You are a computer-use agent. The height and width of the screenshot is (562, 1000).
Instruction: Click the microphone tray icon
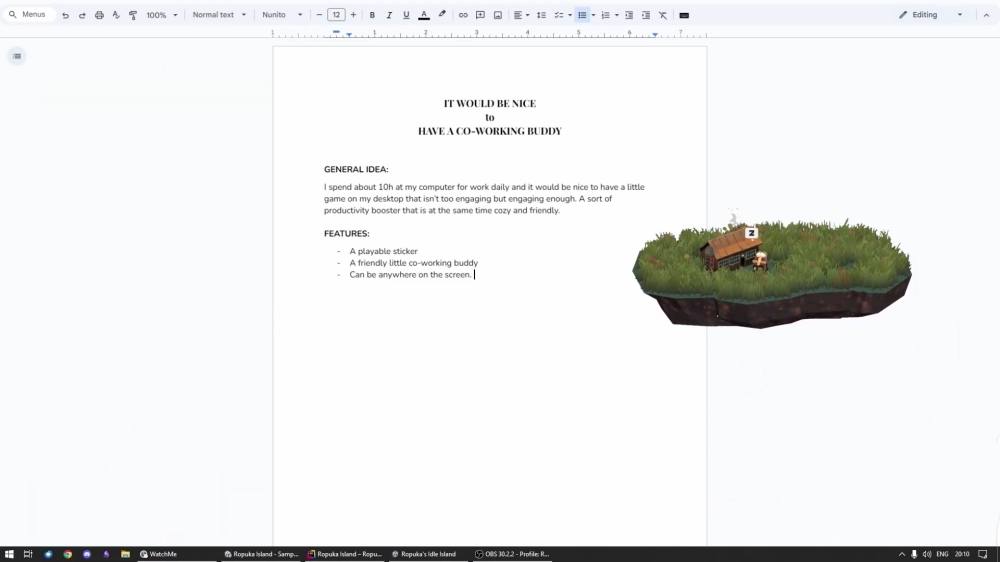point(914,554)
